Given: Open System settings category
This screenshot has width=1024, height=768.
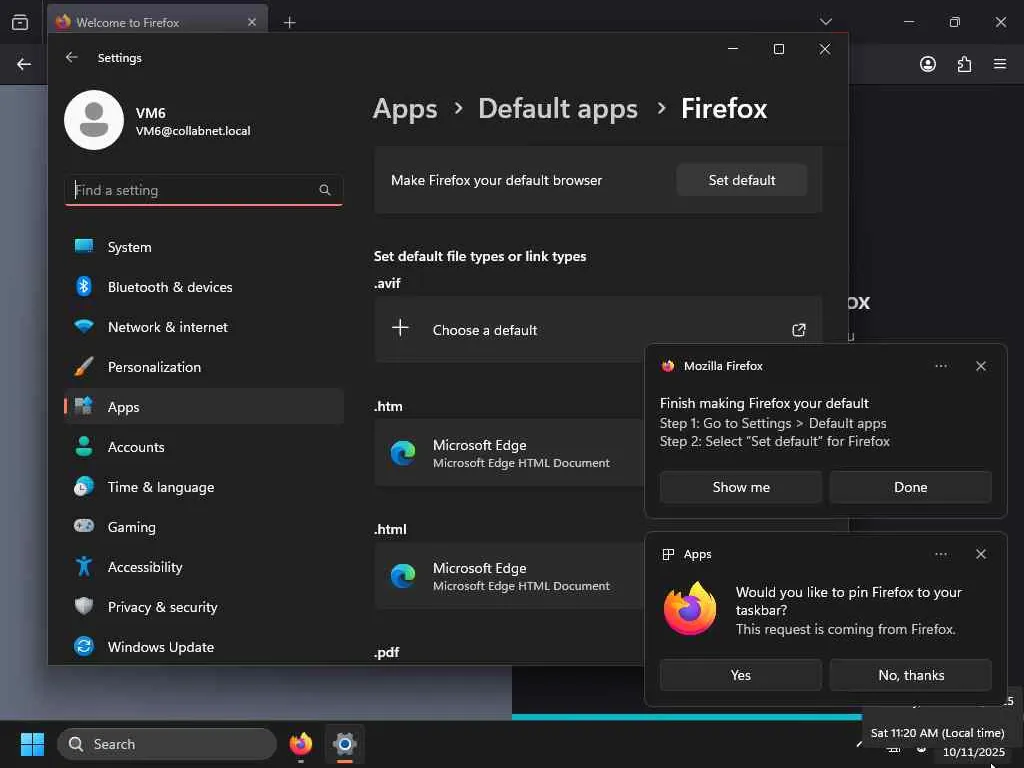Looking at the screenshot, I should click(204, 247).
